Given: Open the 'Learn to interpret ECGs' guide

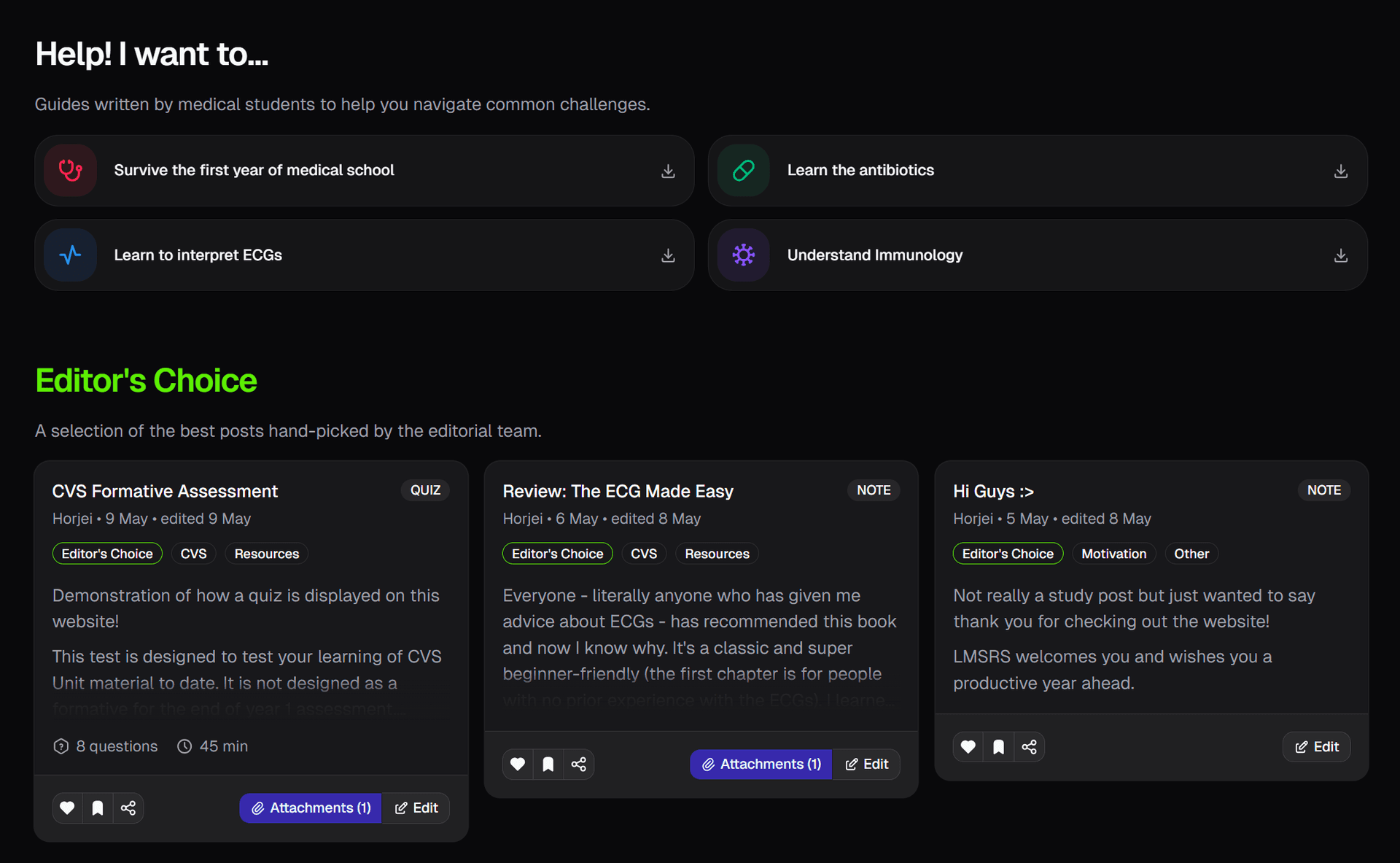Looking at the screenshot, I should (364, 255).
